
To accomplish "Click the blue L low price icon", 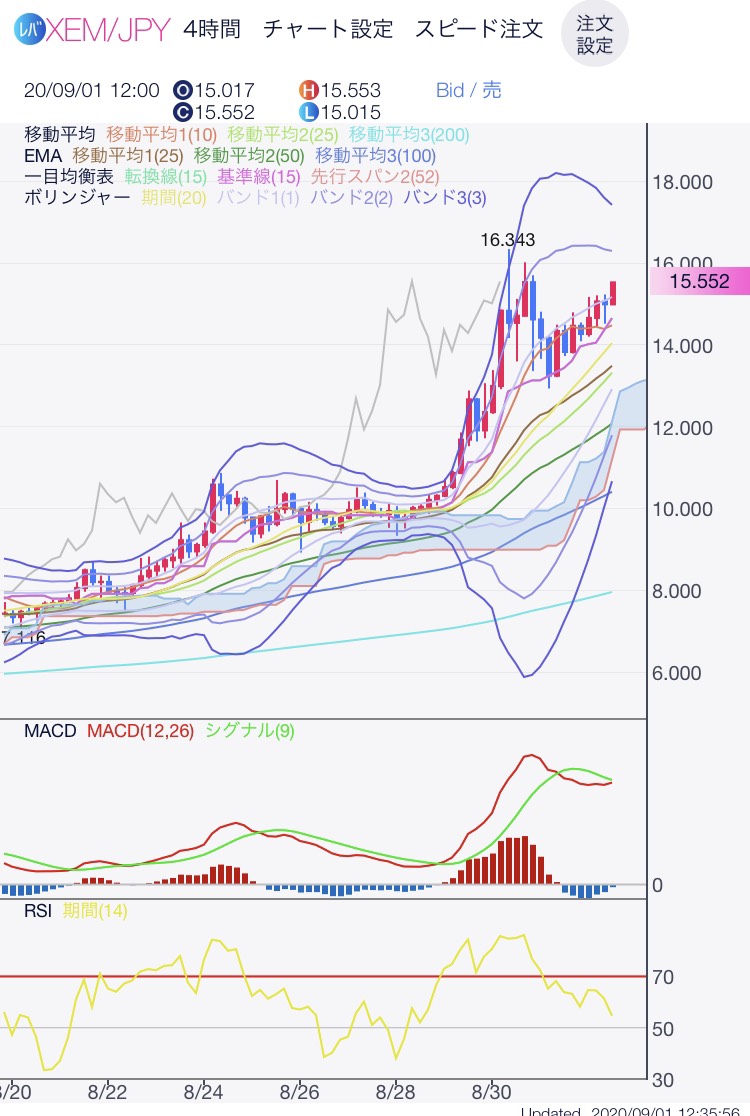I will (307, 113).
